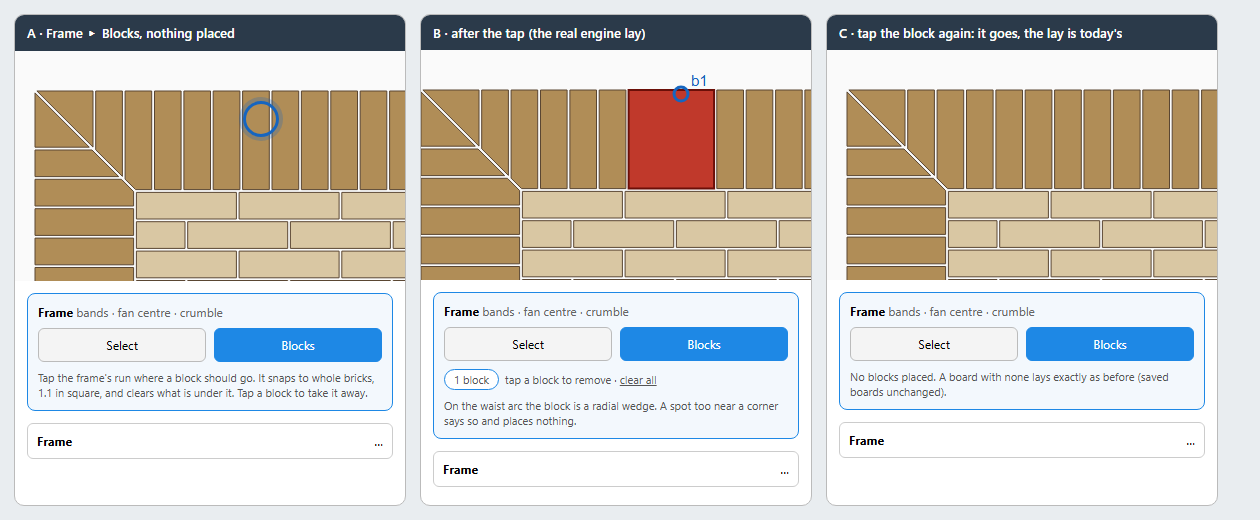1260x520 pixels.
Task: Click Select button in panel B
Action: click(528, 344)
